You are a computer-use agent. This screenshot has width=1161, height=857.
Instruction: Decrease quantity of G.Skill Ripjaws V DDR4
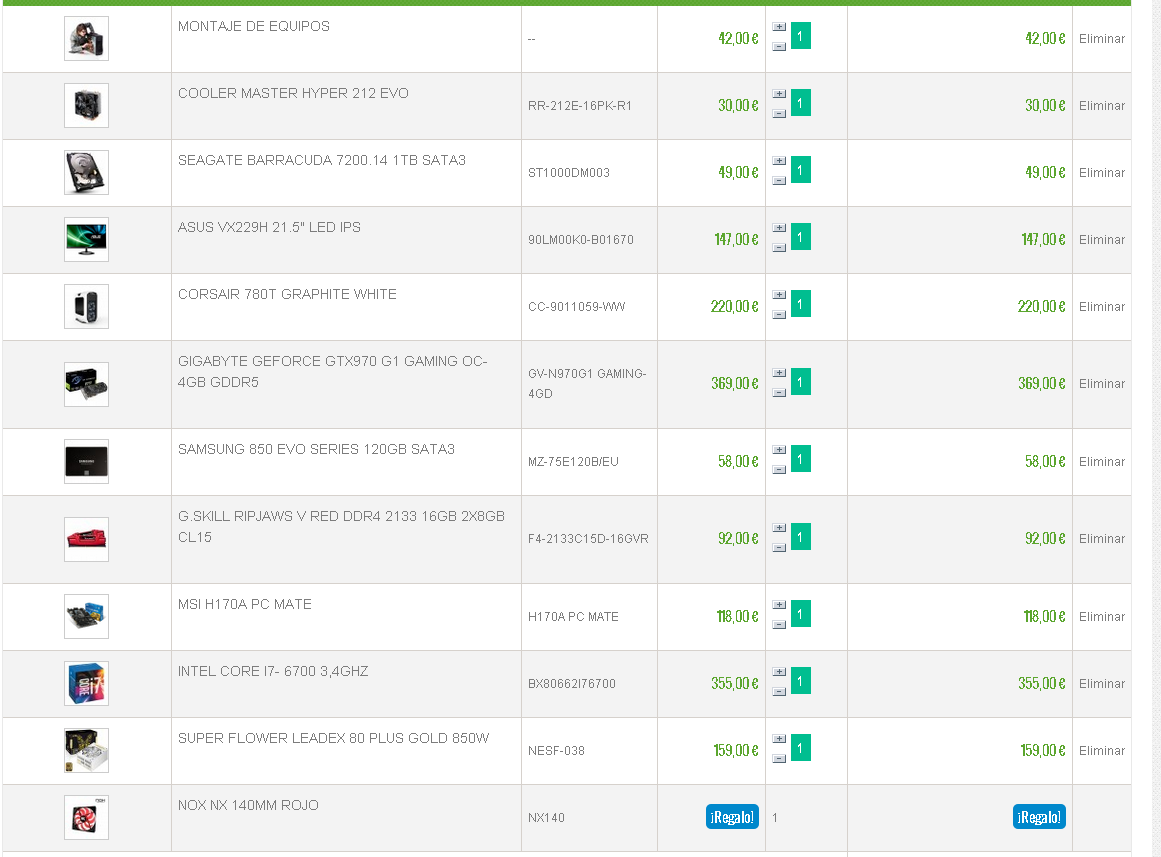[x=779, y=548]
